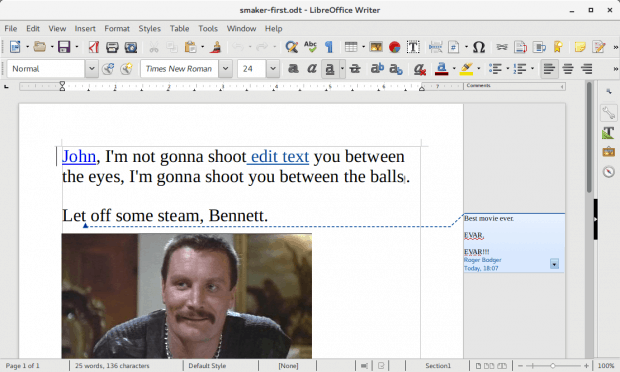Open Find and Replace
The image size is (620, 372).
click(291, 47)
